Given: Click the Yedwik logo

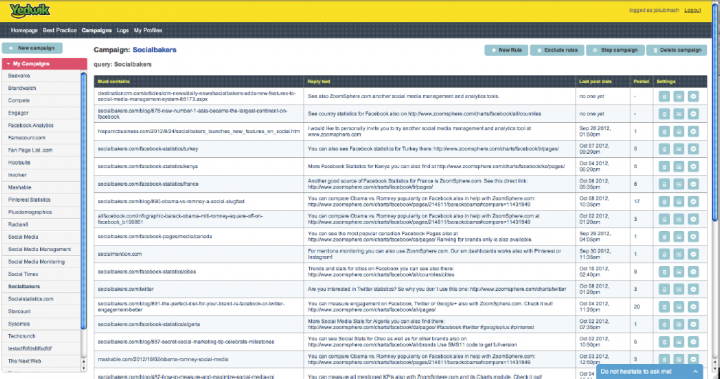Looking at the screenshot, I should coord(29,11).
